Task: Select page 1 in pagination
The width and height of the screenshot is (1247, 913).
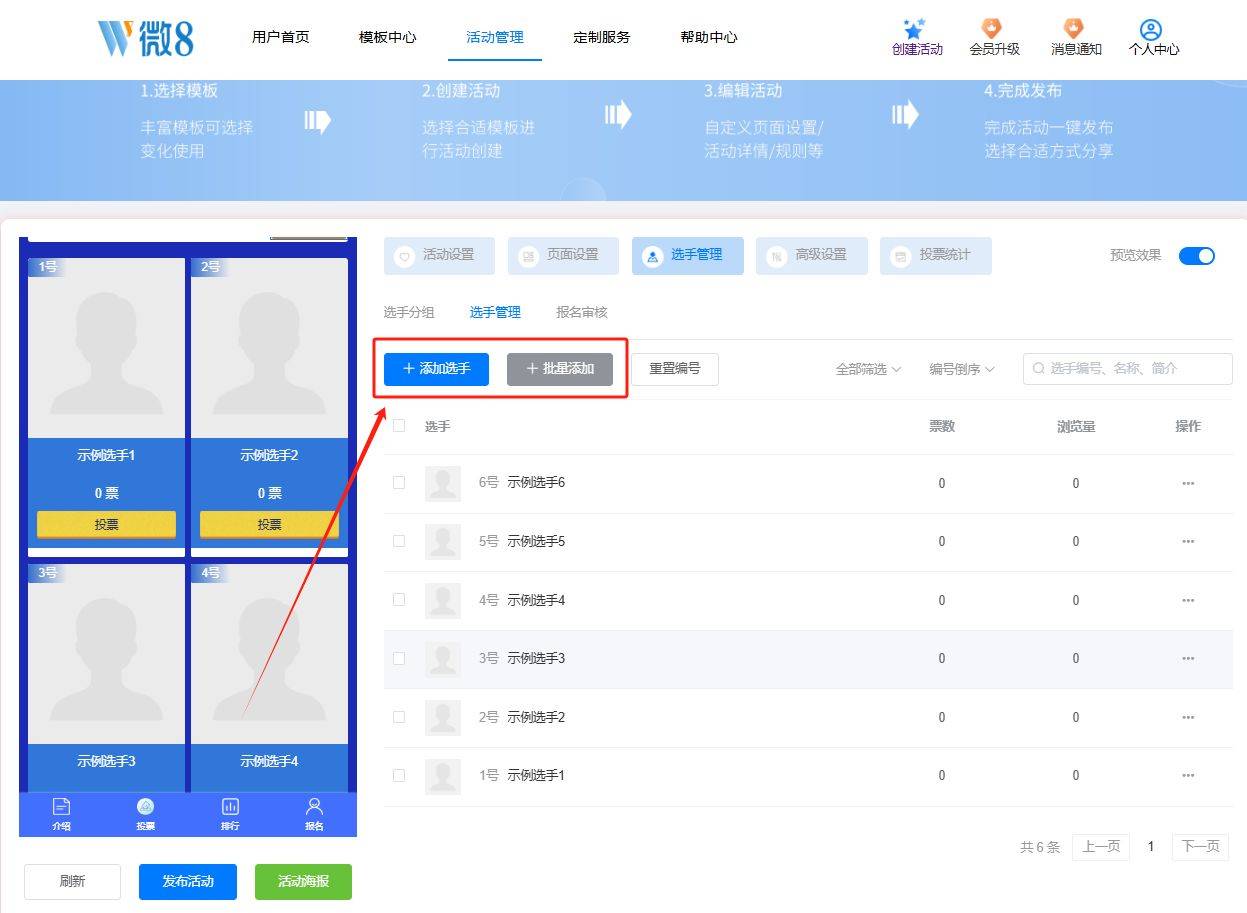Action: pos(1151,847)
